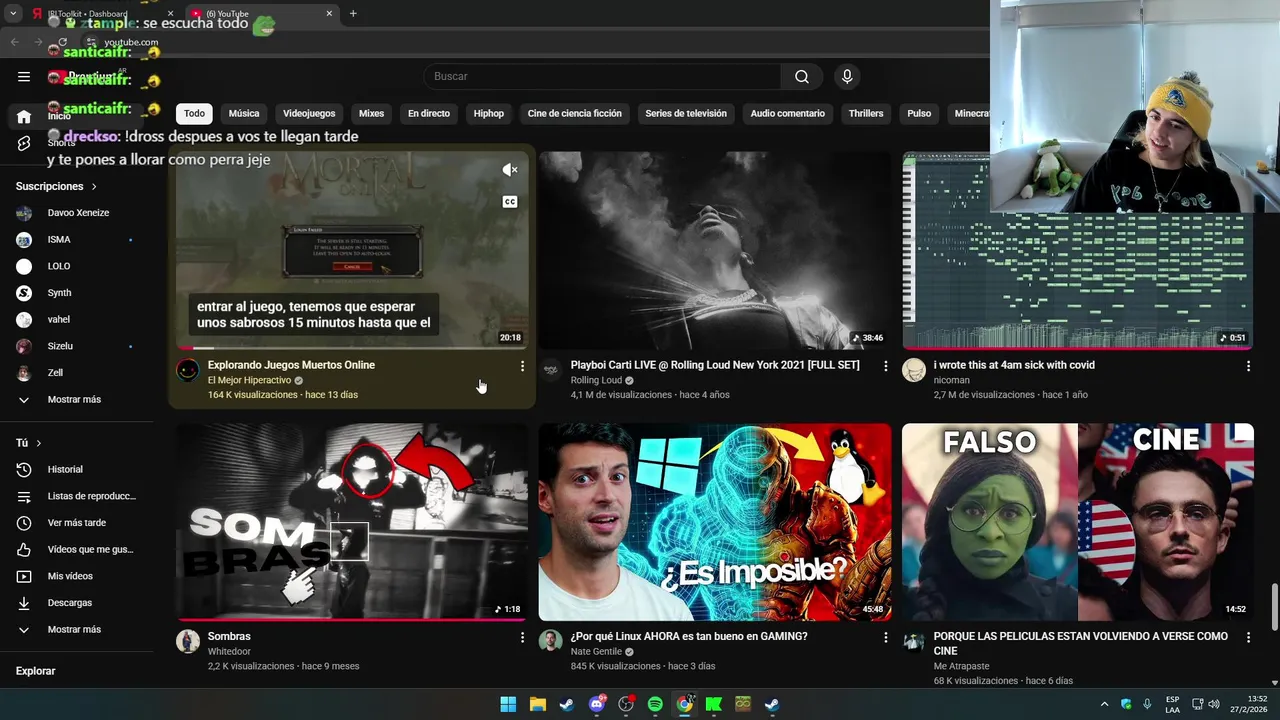The height and width of the screenshot is (720, 1280).
Task: Open the browser tab search dropdown
Action: 14,14
